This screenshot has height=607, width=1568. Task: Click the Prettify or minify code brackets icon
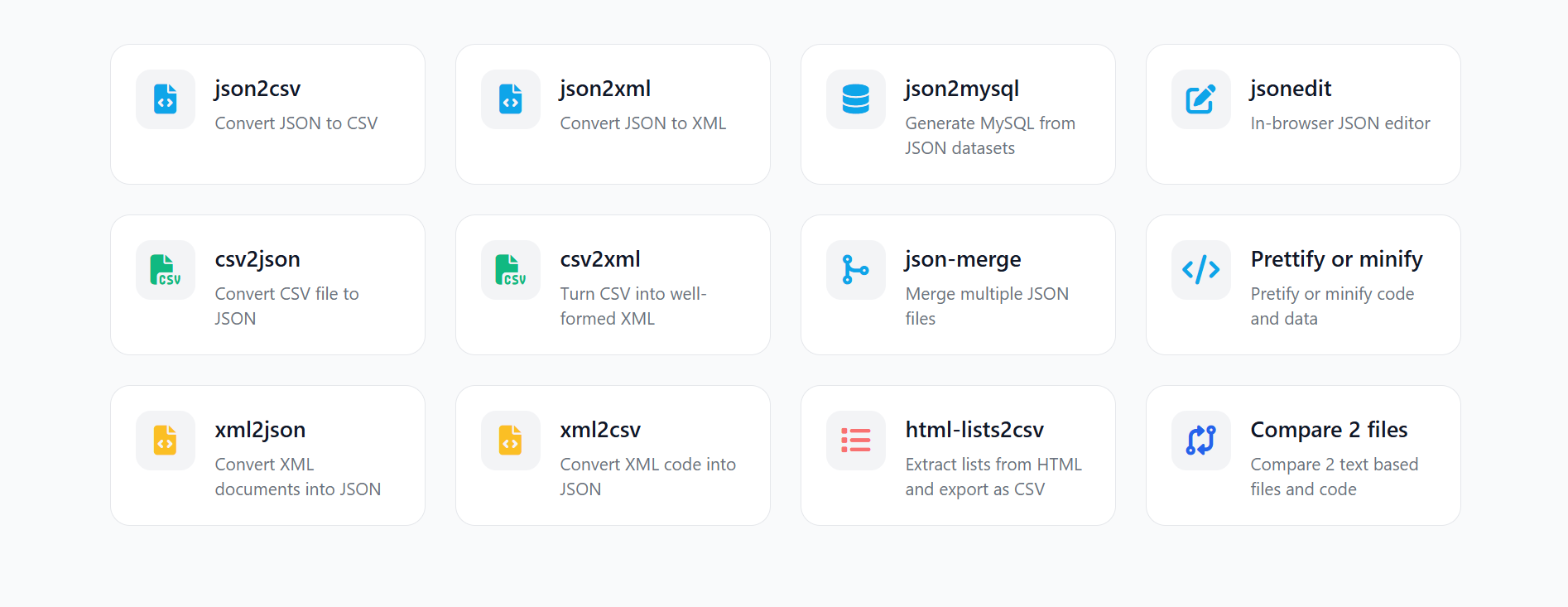(1201, 270)
